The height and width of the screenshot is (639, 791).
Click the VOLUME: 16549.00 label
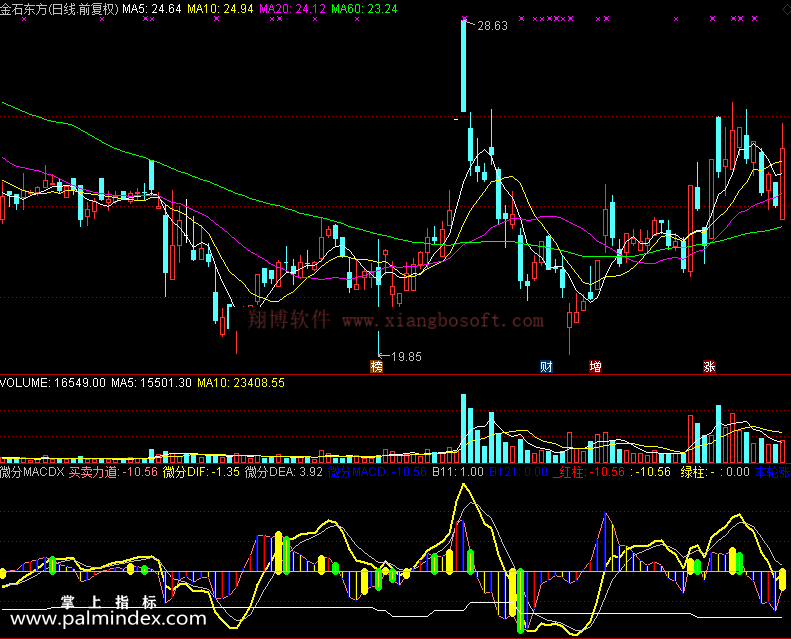53,383
